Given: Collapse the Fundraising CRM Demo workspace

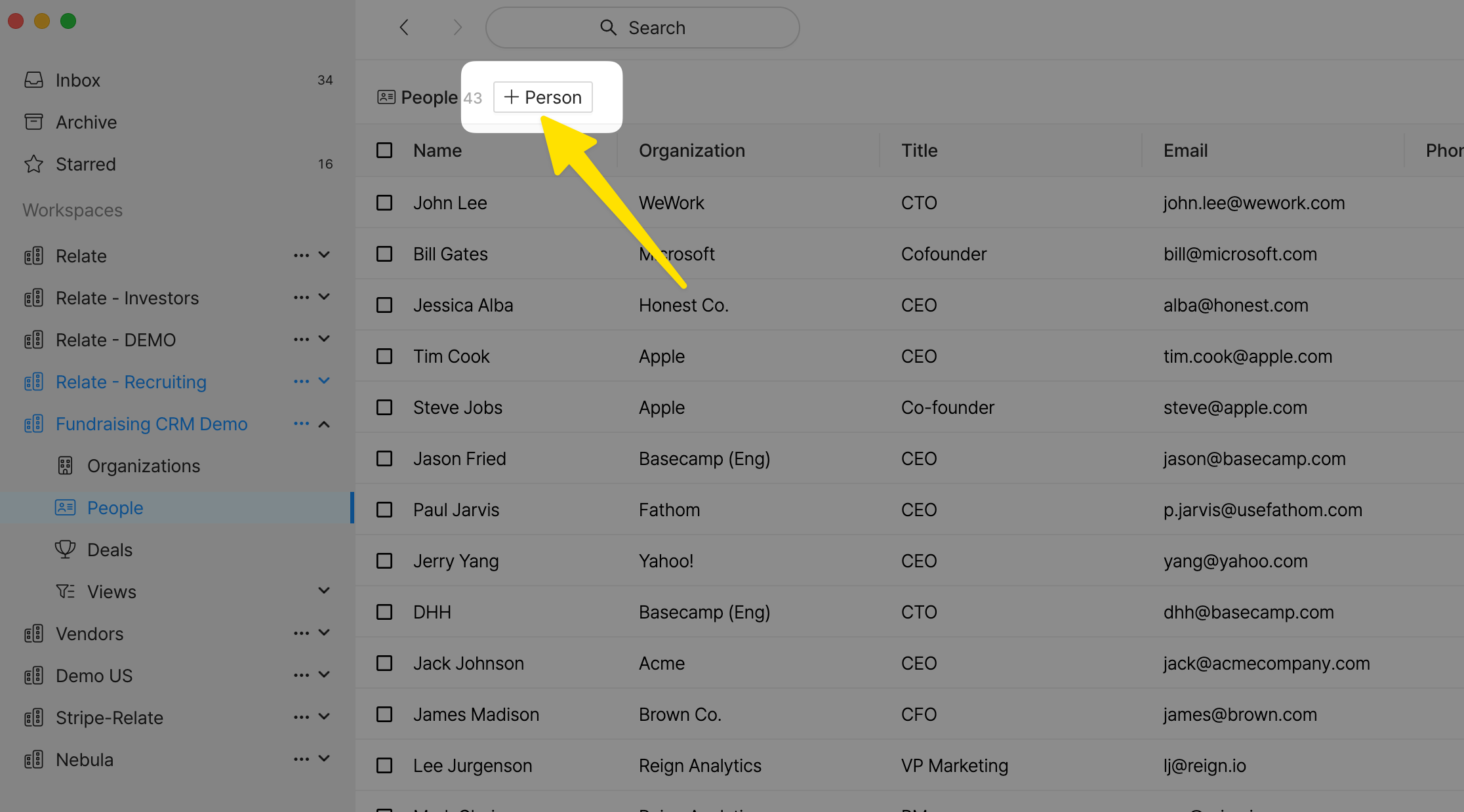Looking at the screenshot, I should [324, 423].
